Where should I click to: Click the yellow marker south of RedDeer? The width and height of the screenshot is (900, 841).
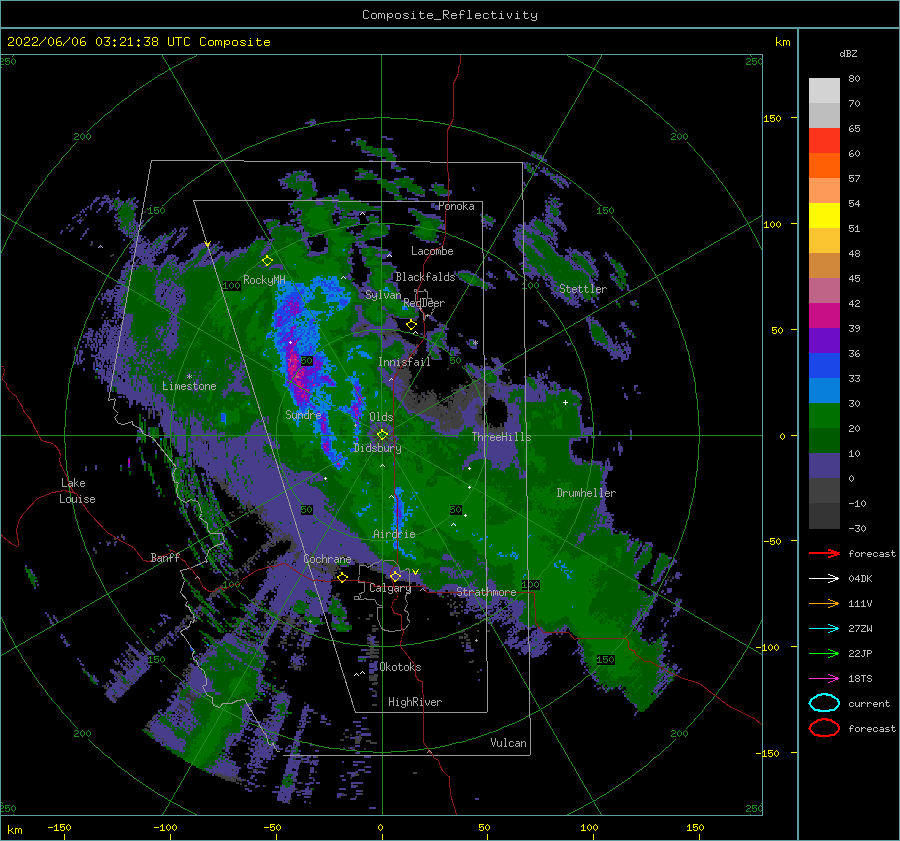(x=411, y=325)
